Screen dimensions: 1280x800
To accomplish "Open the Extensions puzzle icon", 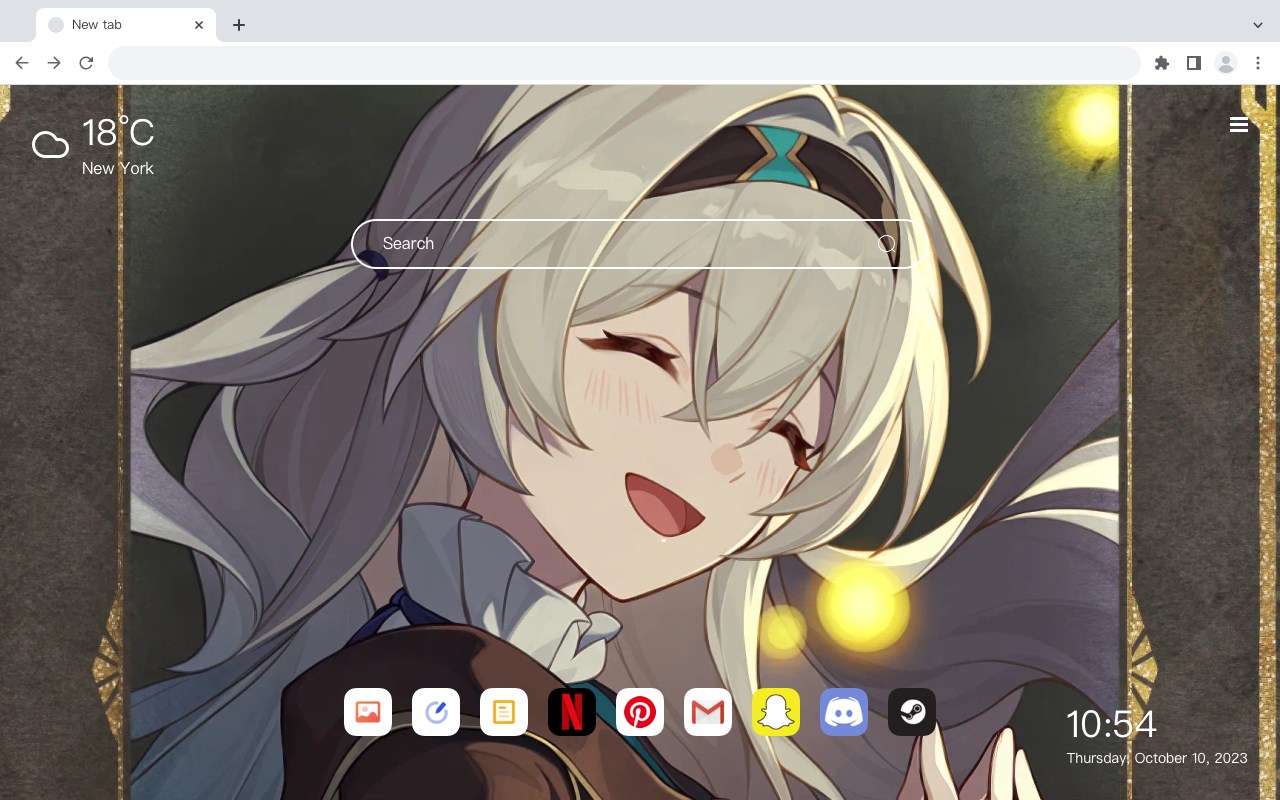I will click(x=1162, y=63).
